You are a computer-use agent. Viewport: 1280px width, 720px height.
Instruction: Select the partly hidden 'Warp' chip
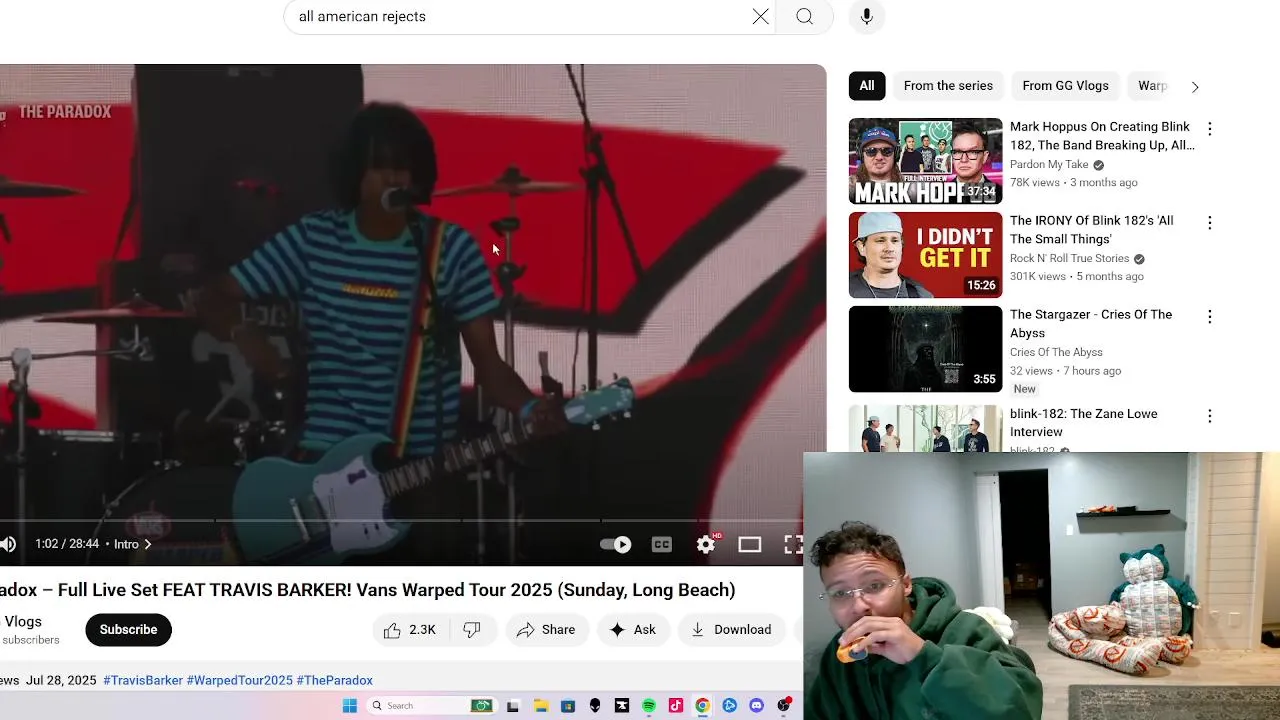1152,86
